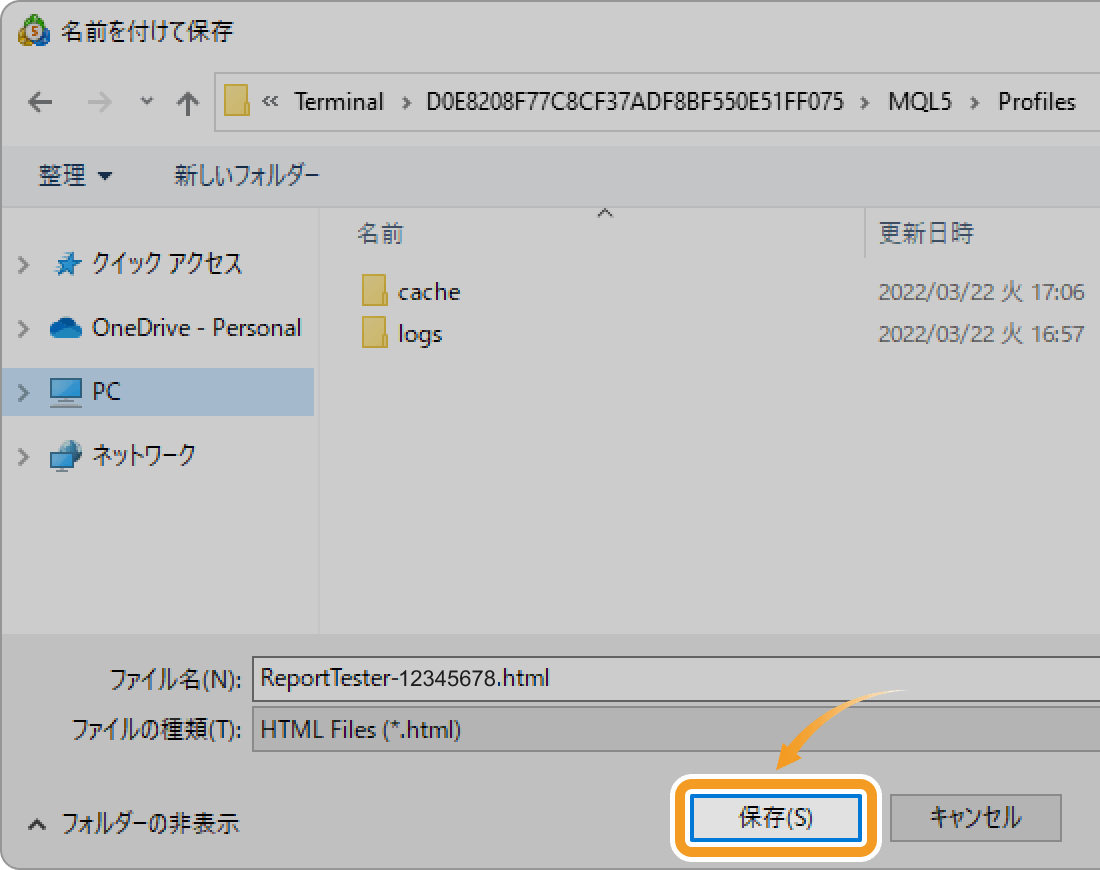Open the 整理 menu
The width and height of the screenshot is (1100, 870).
click(x=74, y=175)
